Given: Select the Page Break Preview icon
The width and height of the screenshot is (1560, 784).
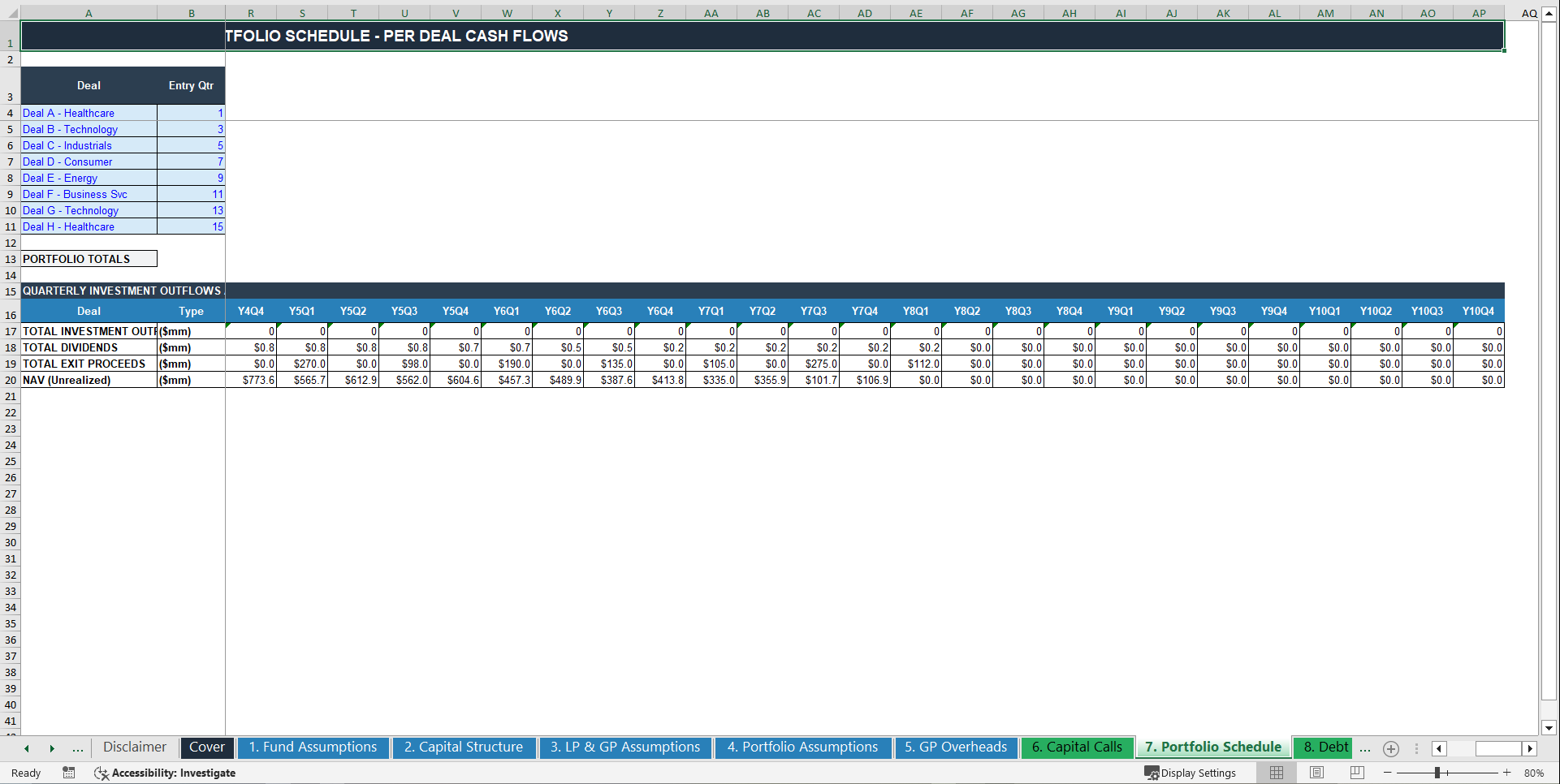Looking at the screenshot, I should (x=1357, y=773).
